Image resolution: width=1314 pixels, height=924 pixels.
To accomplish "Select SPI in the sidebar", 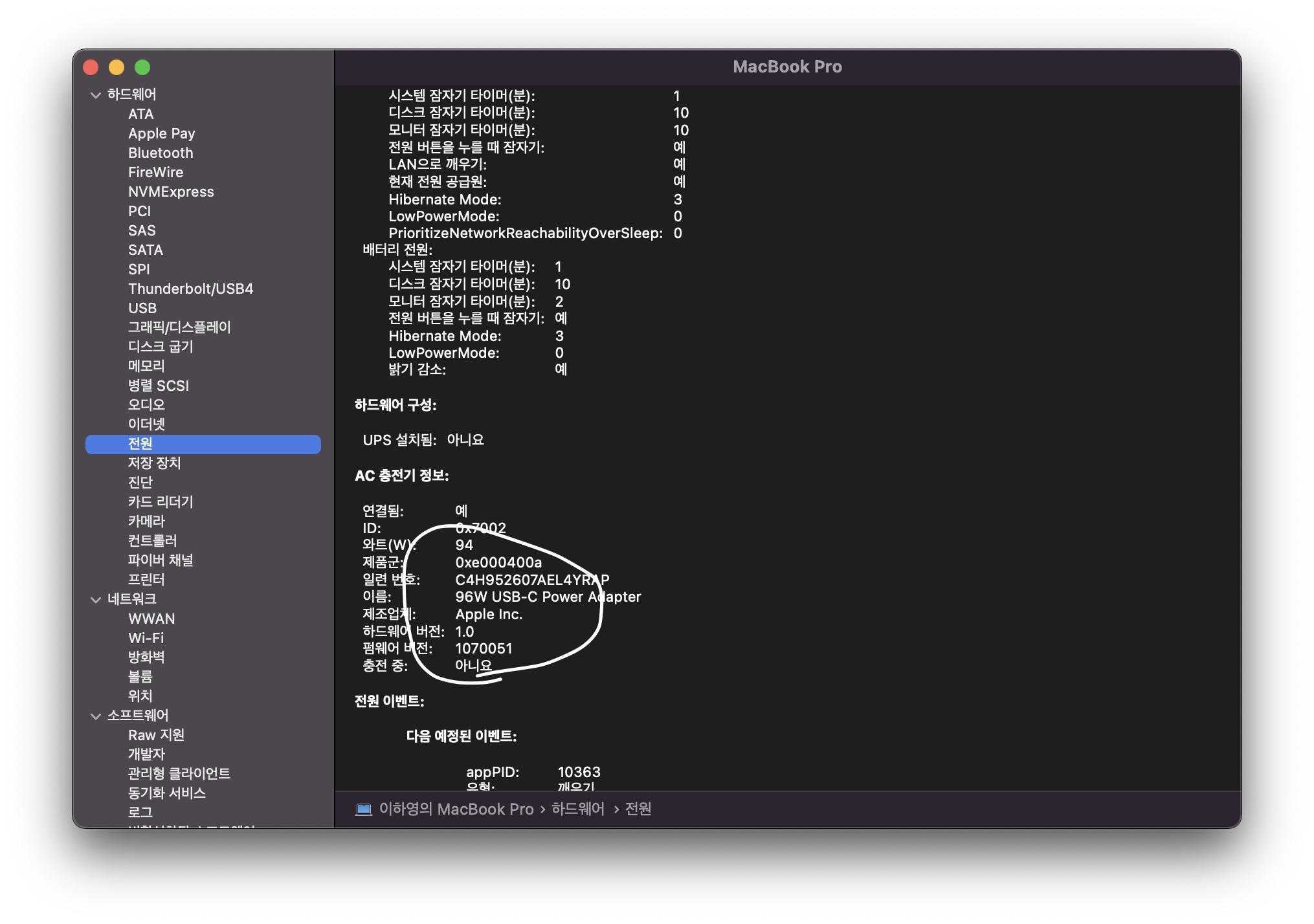I will [x=139, y=270].
